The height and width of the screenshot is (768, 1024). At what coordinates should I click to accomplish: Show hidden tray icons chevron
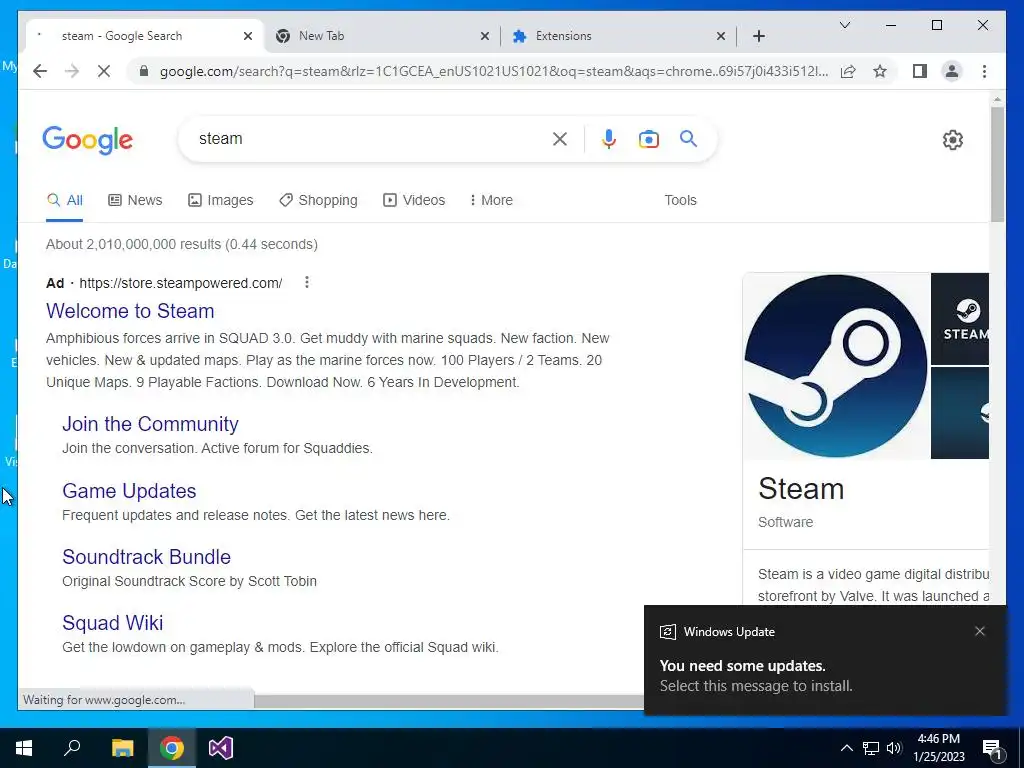846,748
